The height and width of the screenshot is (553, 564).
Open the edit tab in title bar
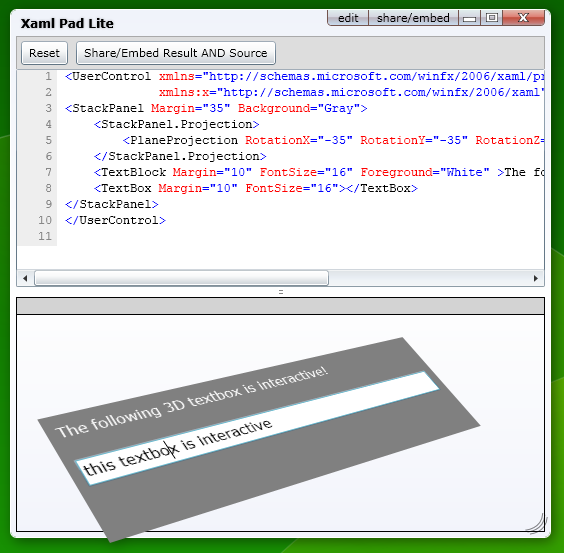348,18
